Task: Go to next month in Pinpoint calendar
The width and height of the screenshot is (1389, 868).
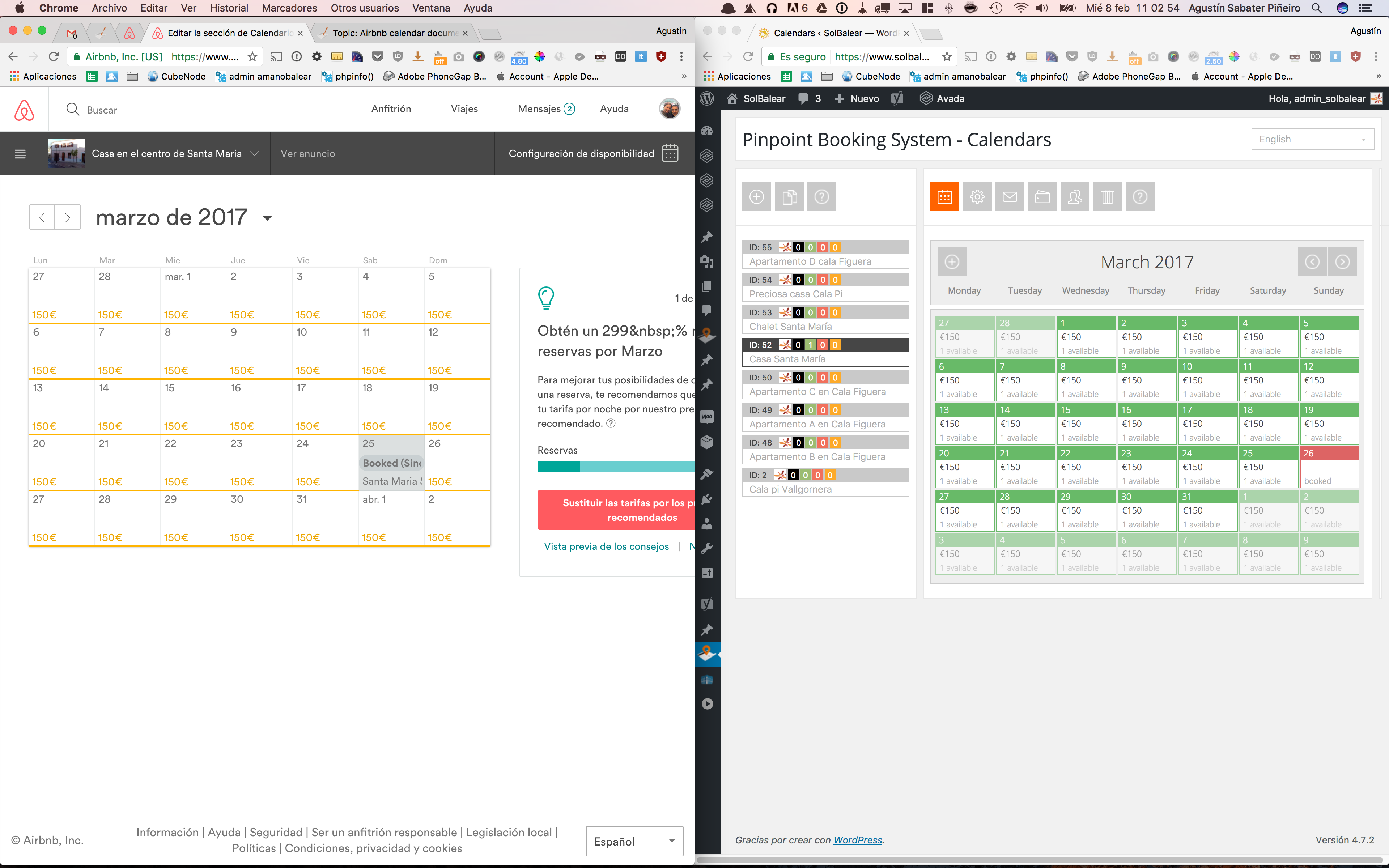Action: (1342, 262)
